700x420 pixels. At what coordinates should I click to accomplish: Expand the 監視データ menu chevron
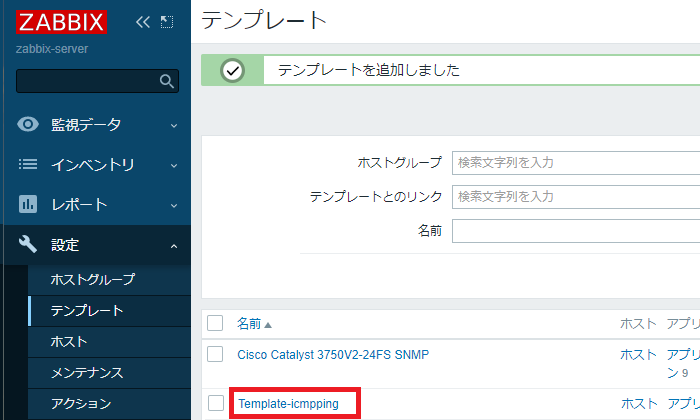pos(174,125)
